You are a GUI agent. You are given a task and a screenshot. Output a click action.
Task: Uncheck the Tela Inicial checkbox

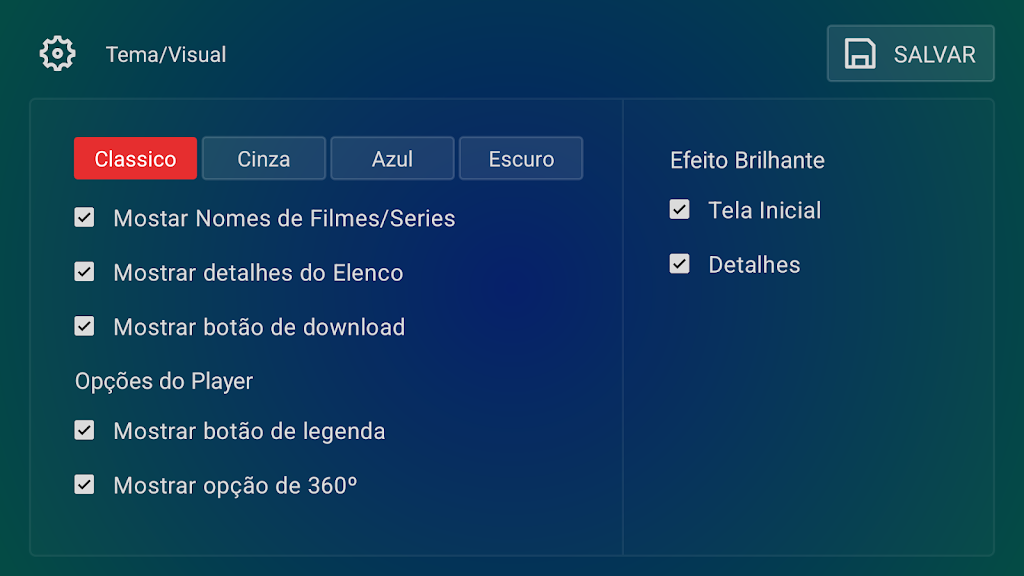(x=680, y=210)
